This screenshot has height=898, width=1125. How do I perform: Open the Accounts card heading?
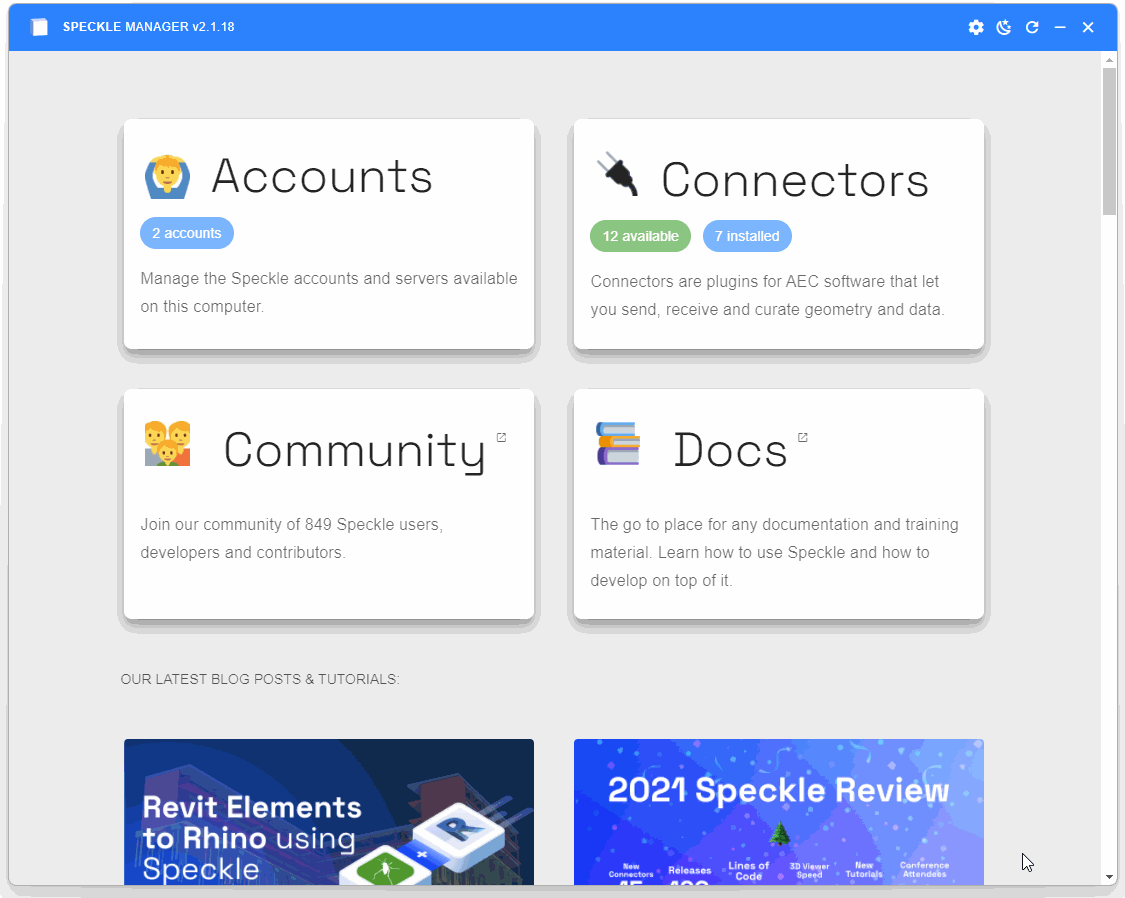(x=322, y=176)
